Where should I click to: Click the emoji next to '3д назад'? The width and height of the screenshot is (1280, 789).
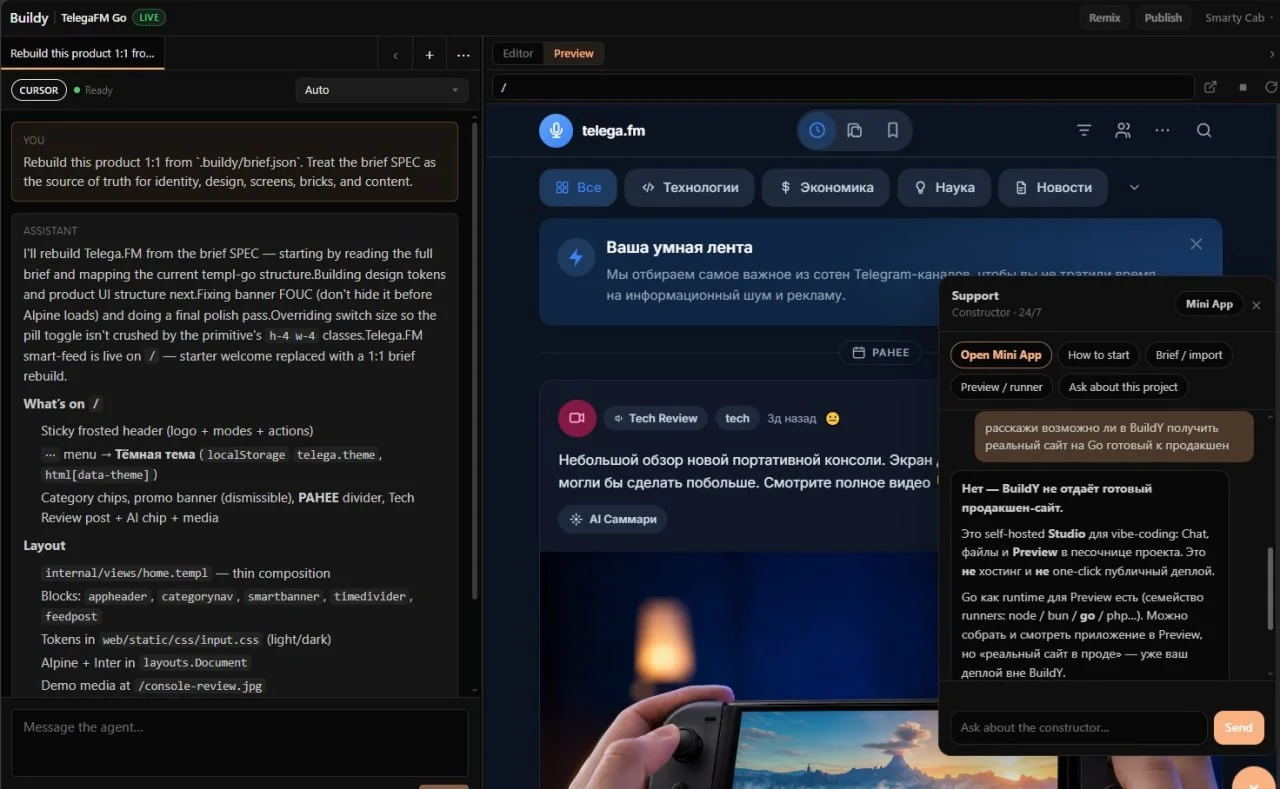pyautogui.click(x=832, y=418)
